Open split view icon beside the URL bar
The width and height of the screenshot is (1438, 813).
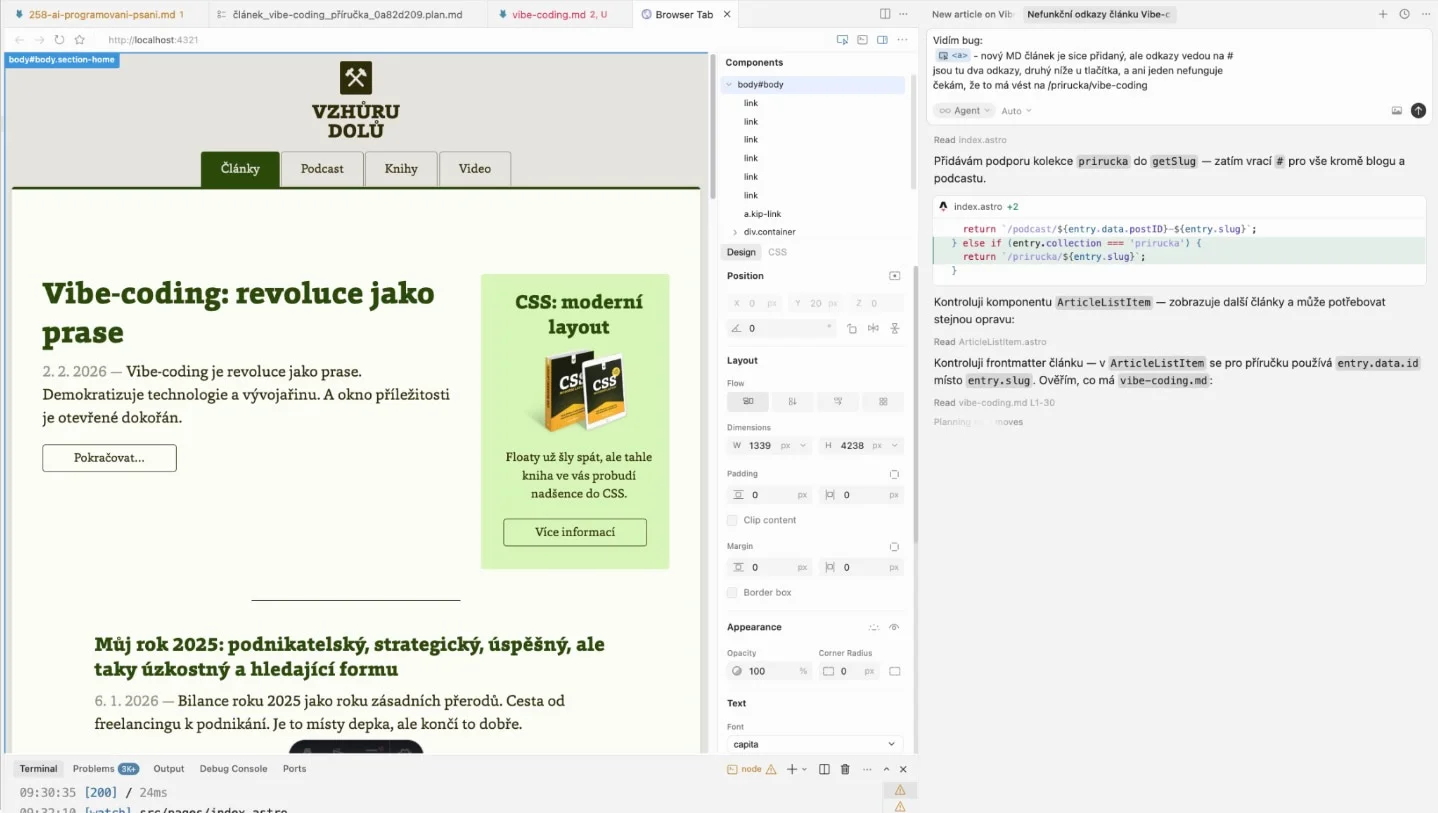(x=882, y=40)
